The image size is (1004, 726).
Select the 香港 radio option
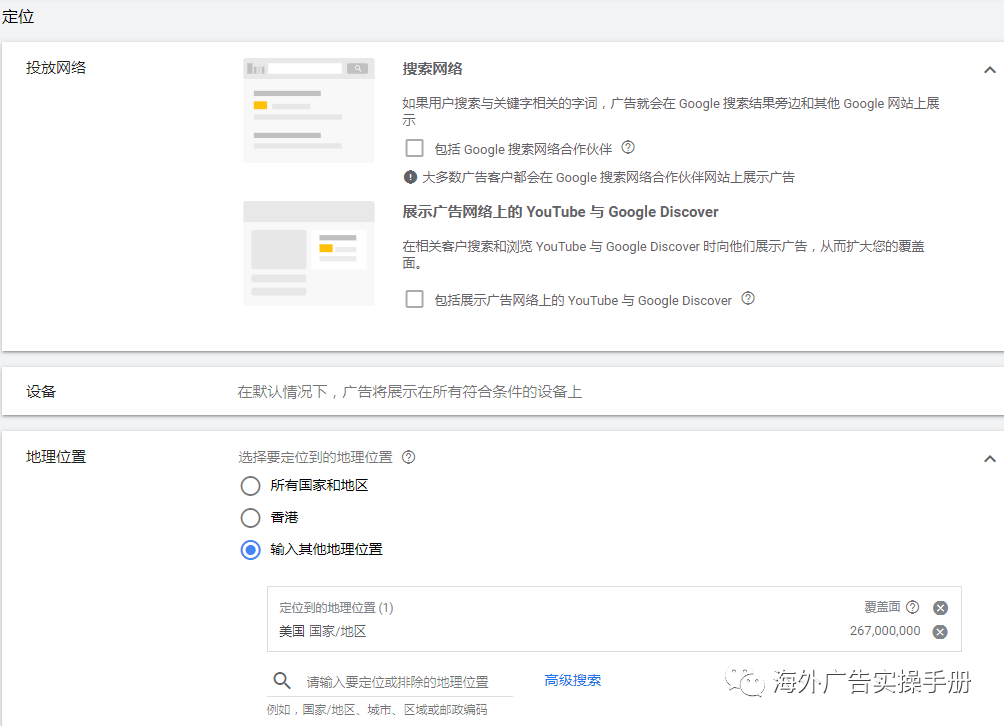coord(251,518)
